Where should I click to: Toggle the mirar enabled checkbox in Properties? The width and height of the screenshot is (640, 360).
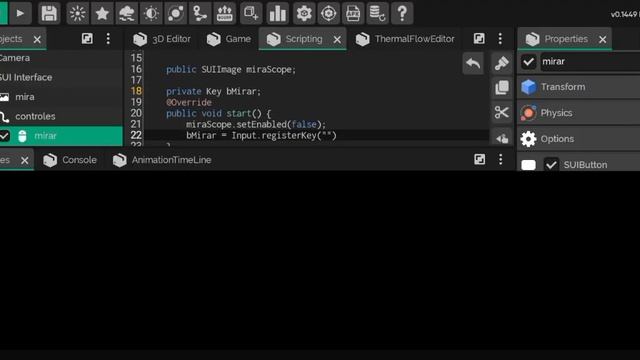pyautogui.click(x=529, y=62)
